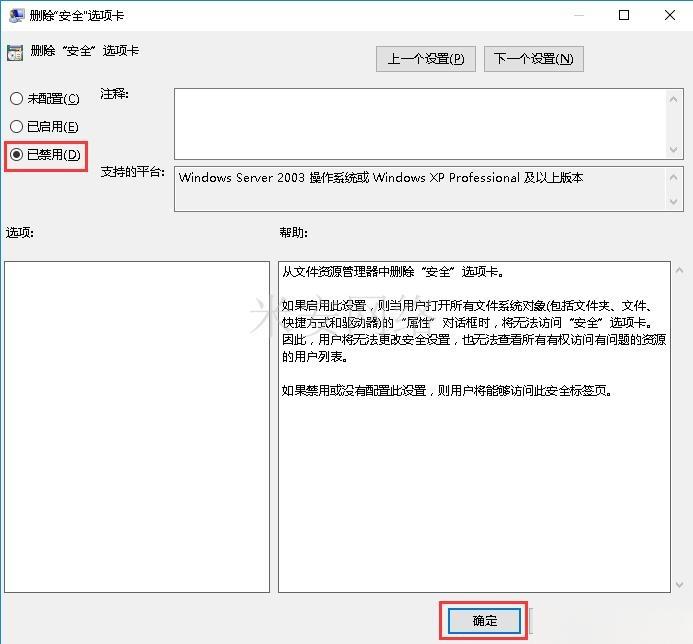Viewport: 693px width, 644px height.
Task: Select the 已禁用(D) radio option
Action: point(45,155)
